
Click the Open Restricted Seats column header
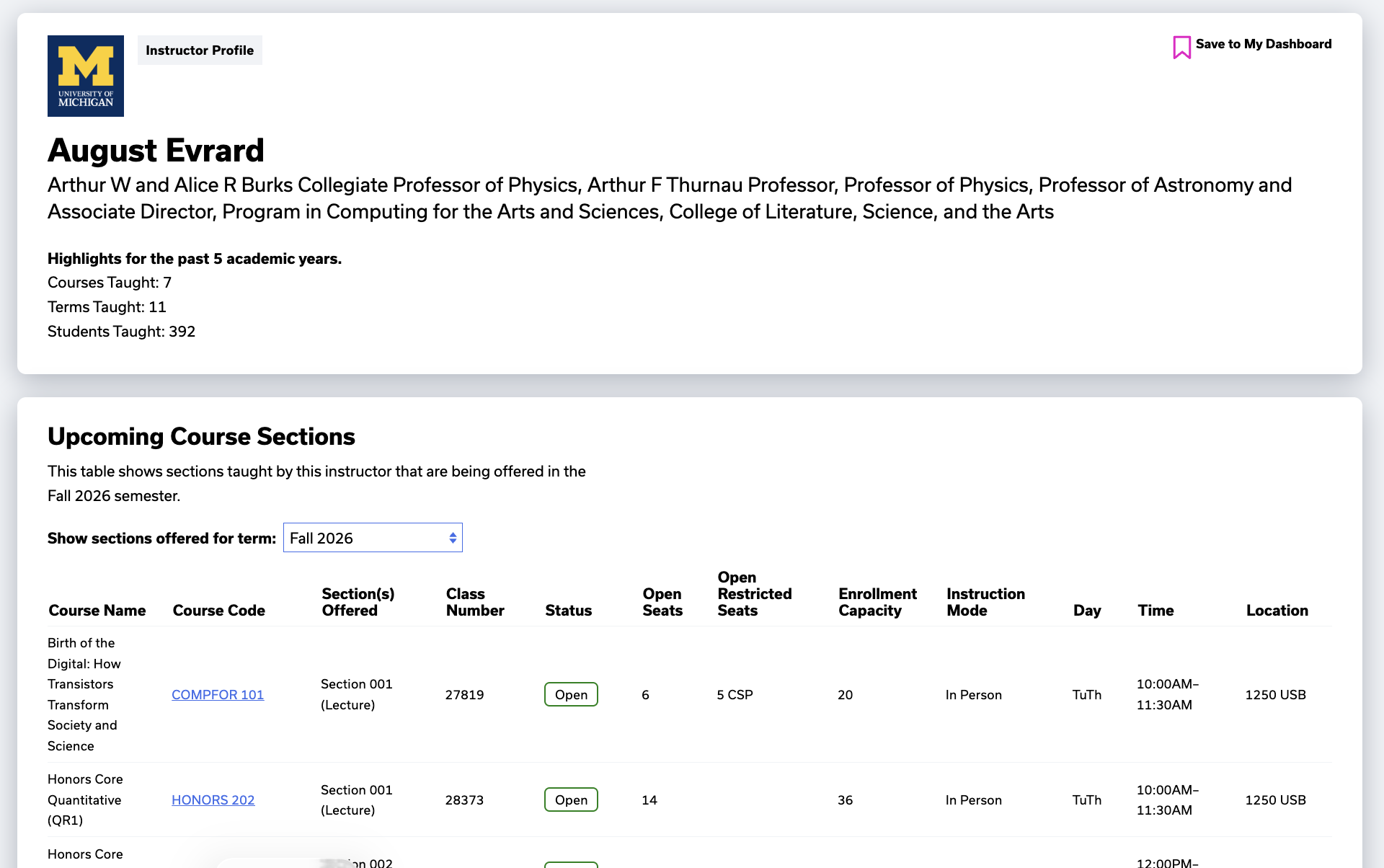pyautogui.click(x=755, y=594)
